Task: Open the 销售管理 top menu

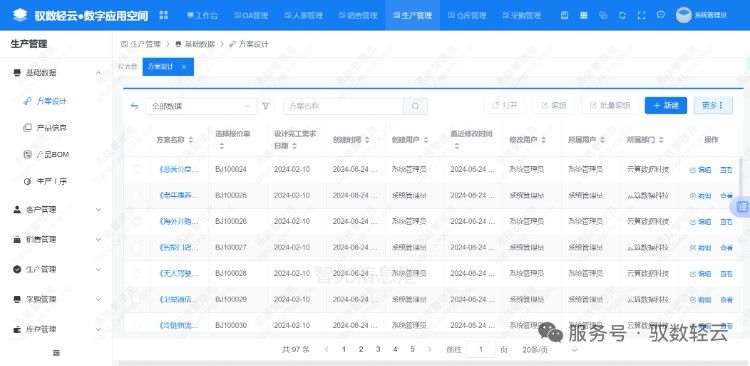Action: (x=358, y=15)
